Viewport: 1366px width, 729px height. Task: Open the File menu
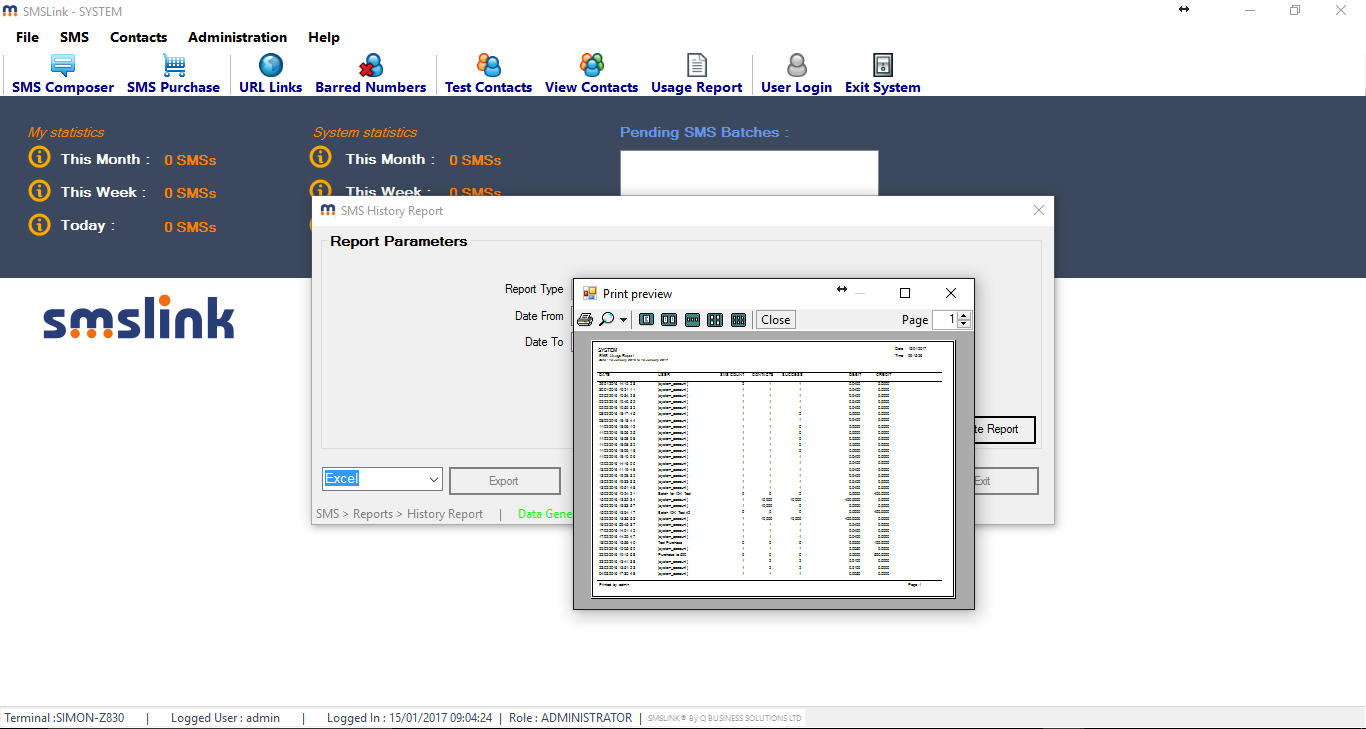tap(27, 37)
